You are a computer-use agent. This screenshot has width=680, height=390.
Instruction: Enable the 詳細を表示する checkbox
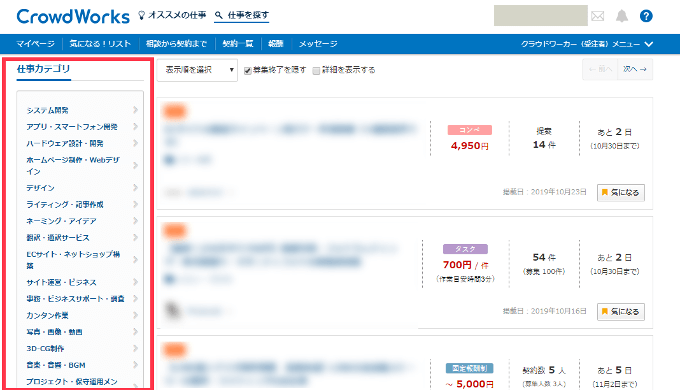click(x=316, y=70)
